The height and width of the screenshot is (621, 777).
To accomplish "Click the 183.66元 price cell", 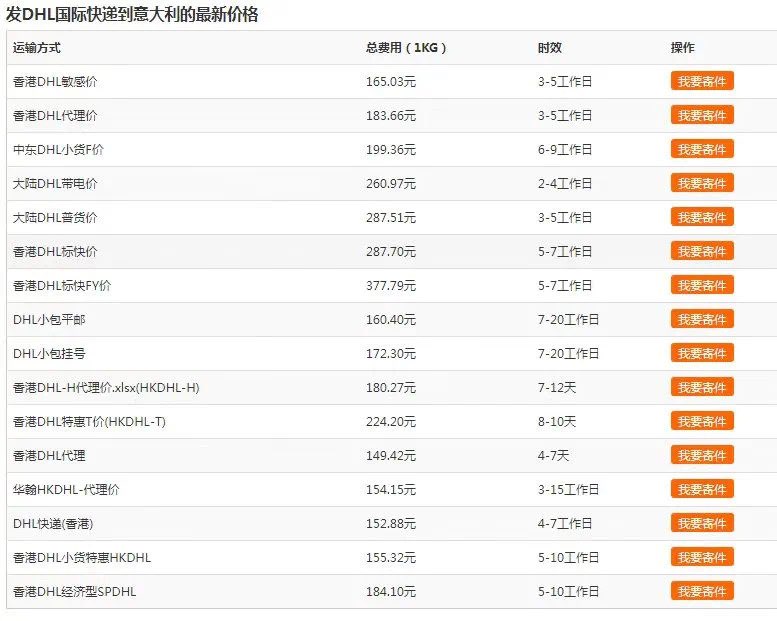I will click(x=391, y=115).
